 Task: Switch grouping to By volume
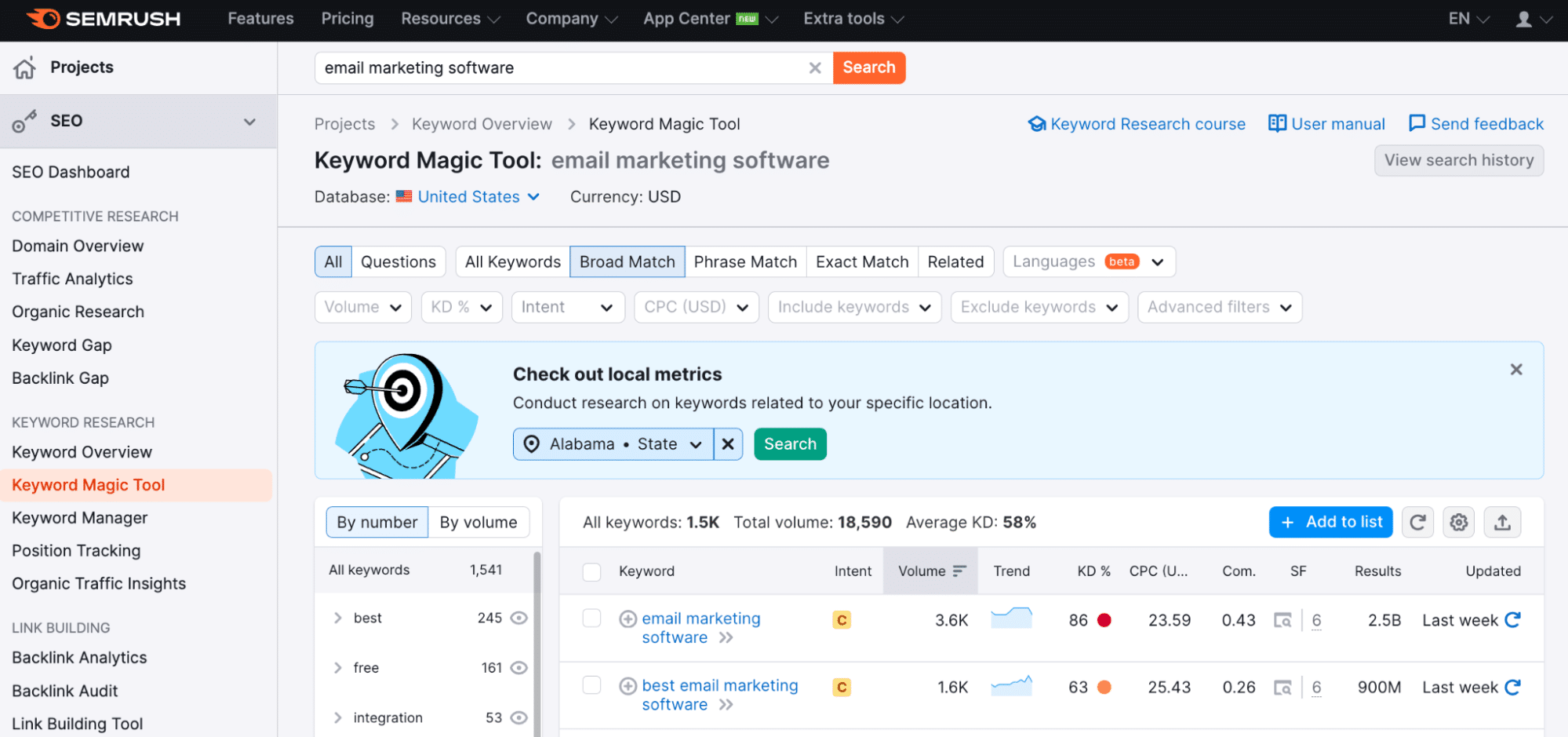coord(478,523)
